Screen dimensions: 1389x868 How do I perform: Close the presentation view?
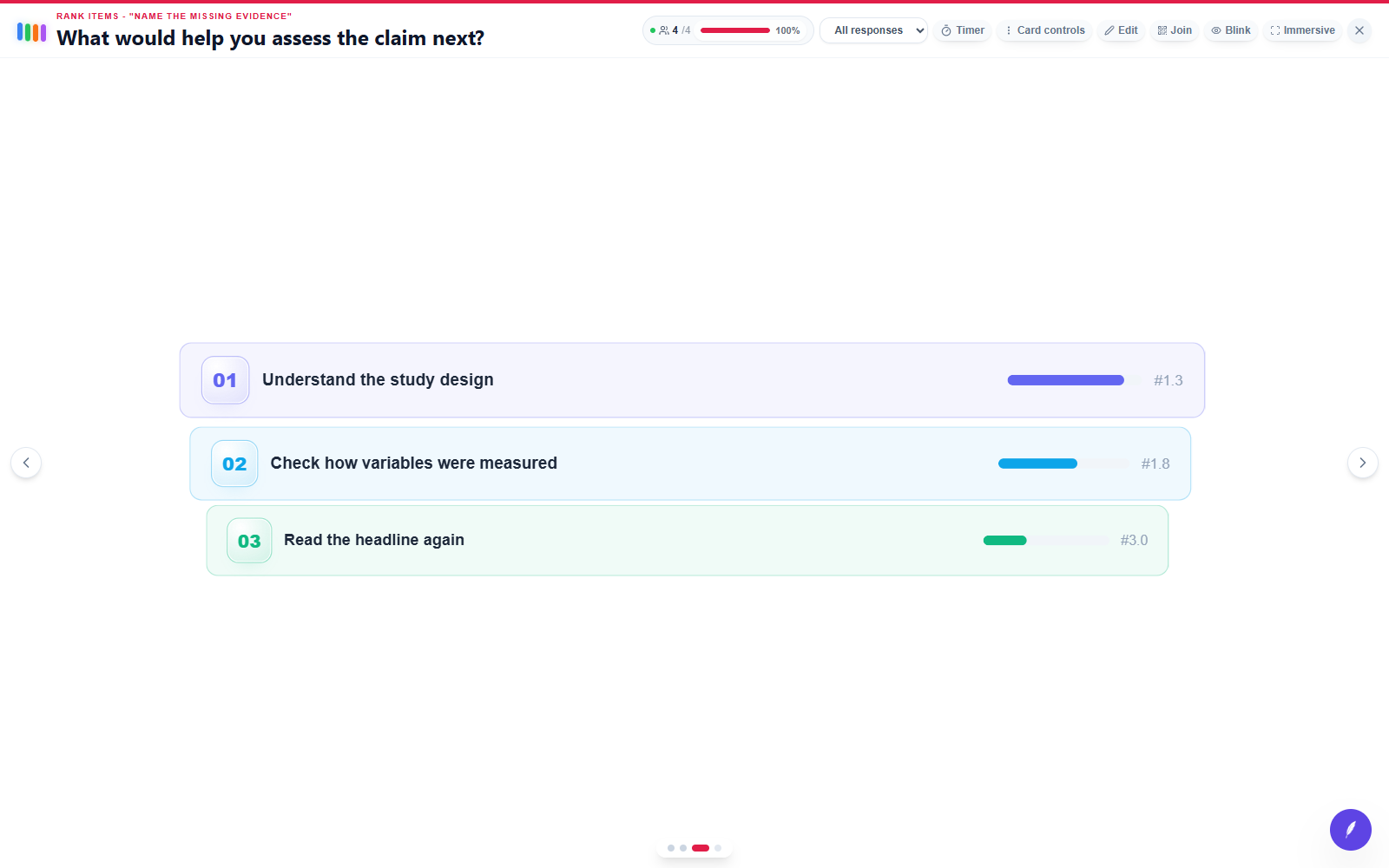[1359, 30]
